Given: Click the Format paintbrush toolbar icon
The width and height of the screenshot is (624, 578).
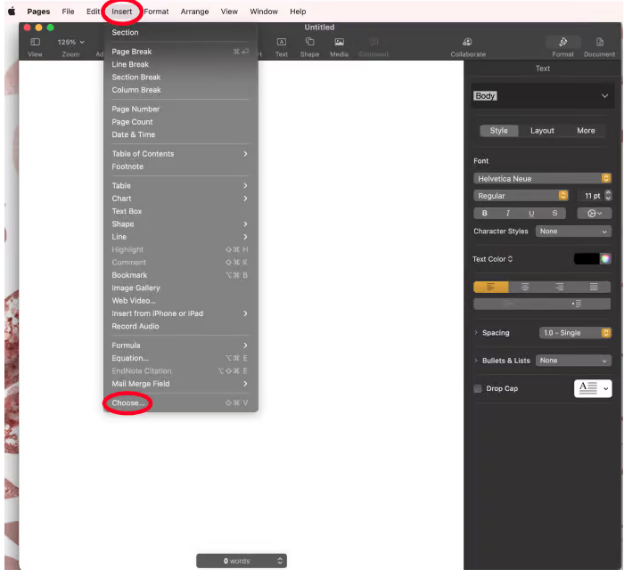Looking at the screenshot, I should (563, 42).
